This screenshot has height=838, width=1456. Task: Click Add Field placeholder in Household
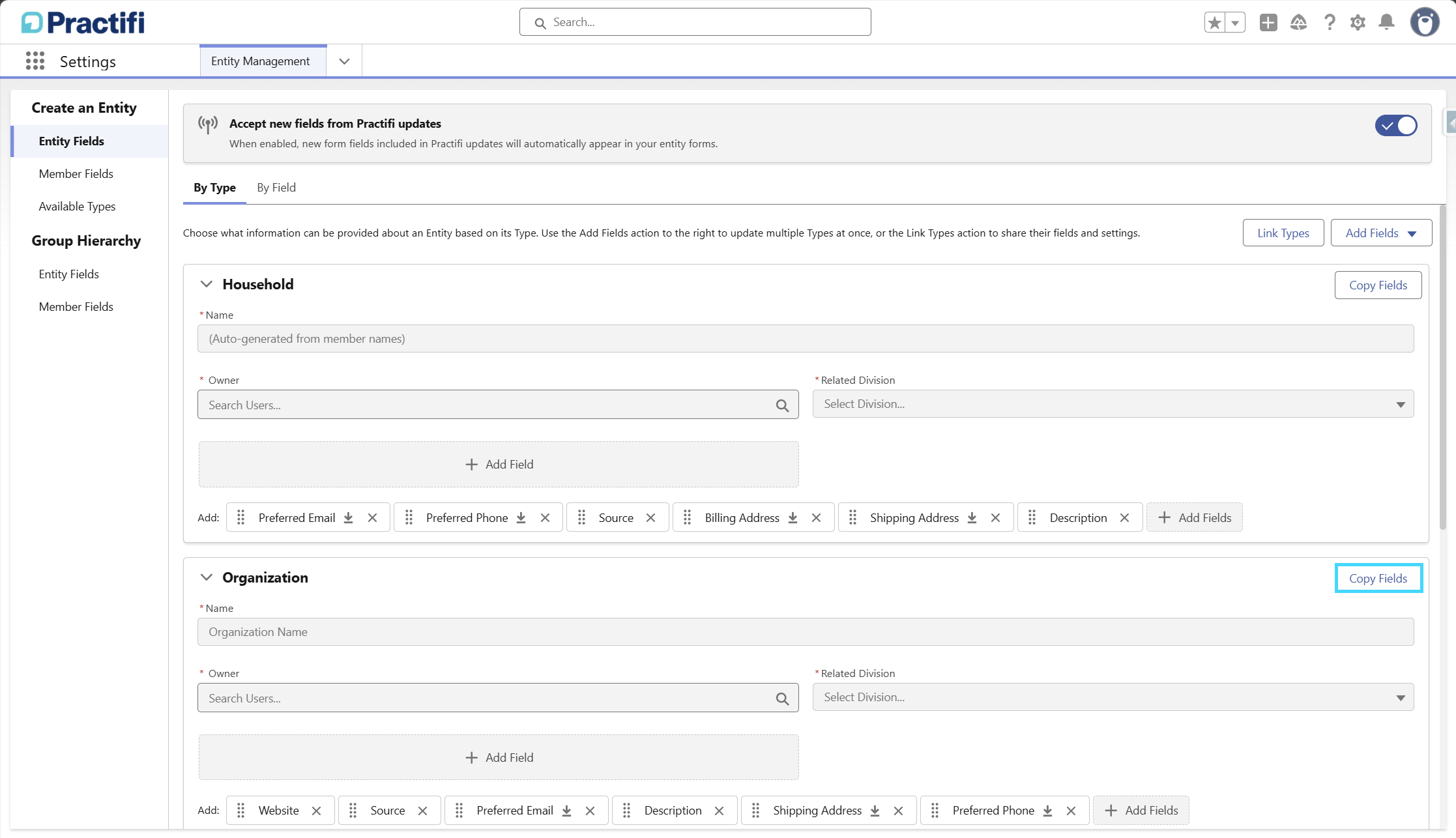tap(499, 465)
